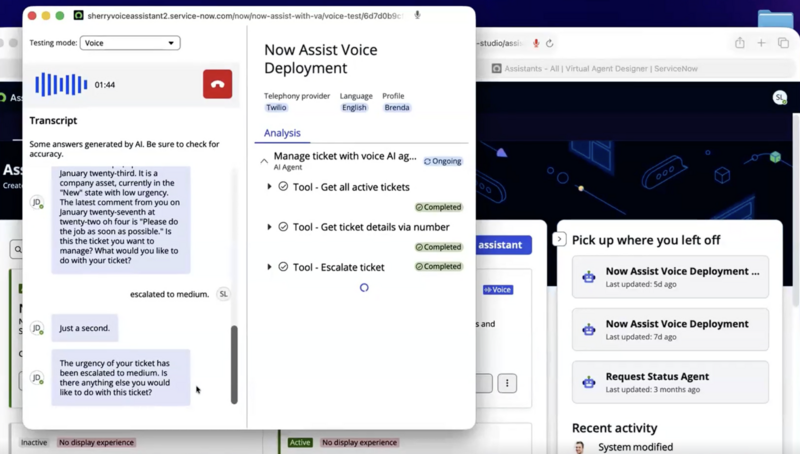Viewport: 800px width, 454px height.
Task: Click No display experience badge next to Active
Action: click(359, 442)
